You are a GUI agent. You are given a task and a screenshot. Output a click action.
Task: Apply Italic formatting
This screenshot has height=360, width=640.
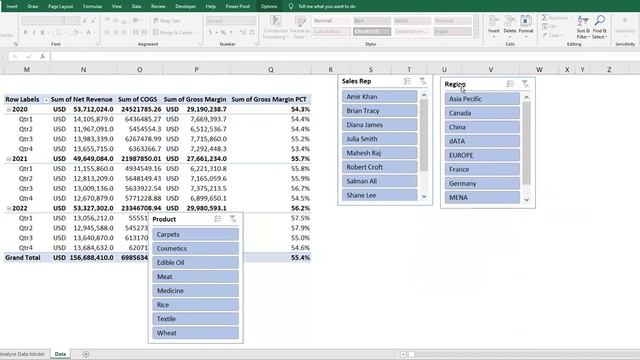tap(34, 32)
